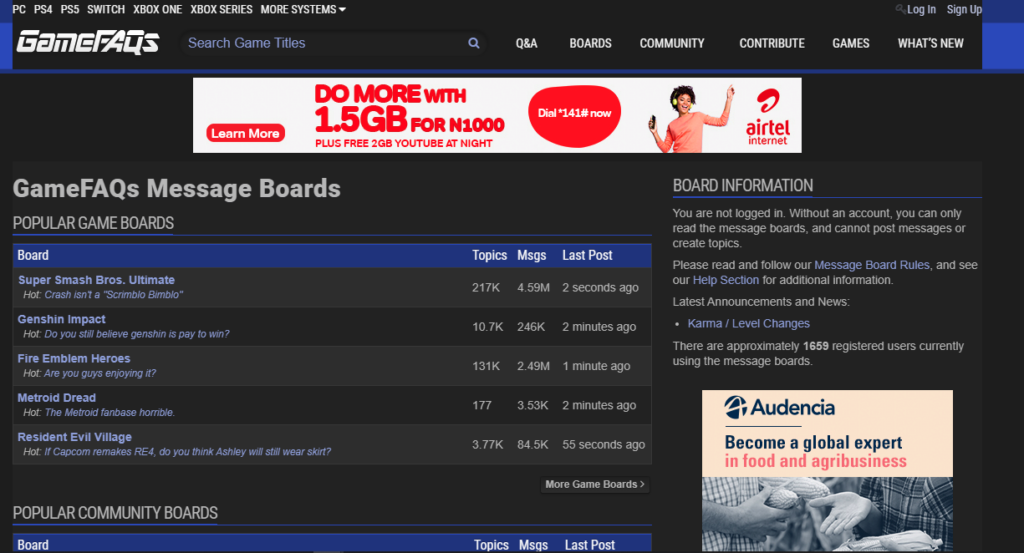
Task: Click the 84.5K messages cell
Action: 533,445
